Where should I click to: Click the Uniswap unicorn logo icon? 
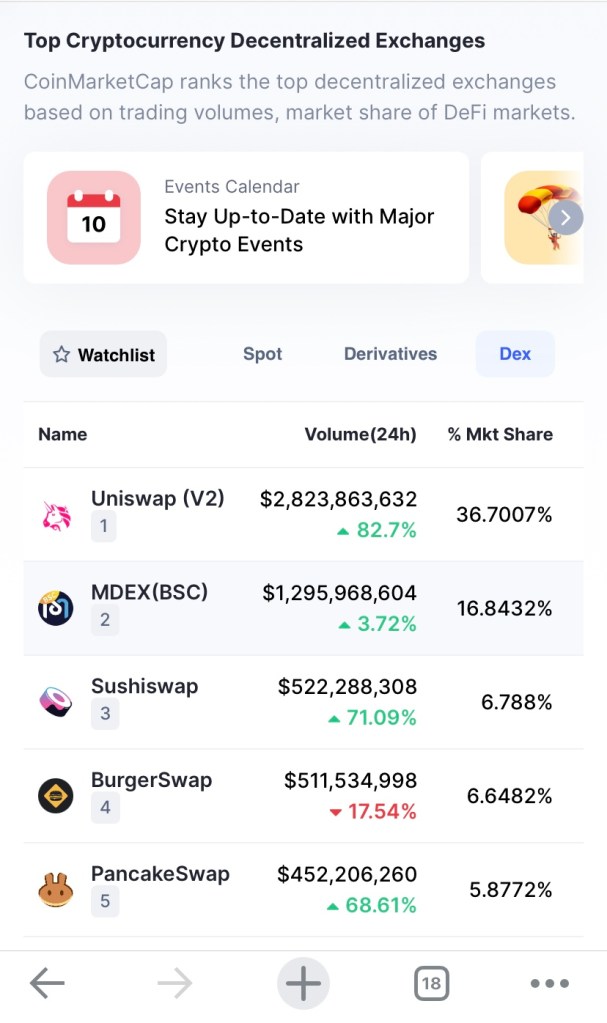(x=56, y=515)
